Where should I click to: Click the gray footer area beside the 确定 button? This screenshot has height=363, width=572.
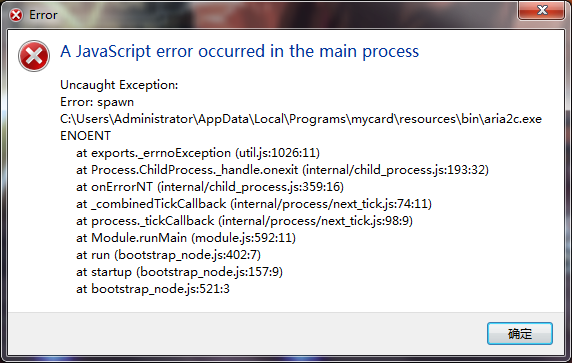(248, 333)
